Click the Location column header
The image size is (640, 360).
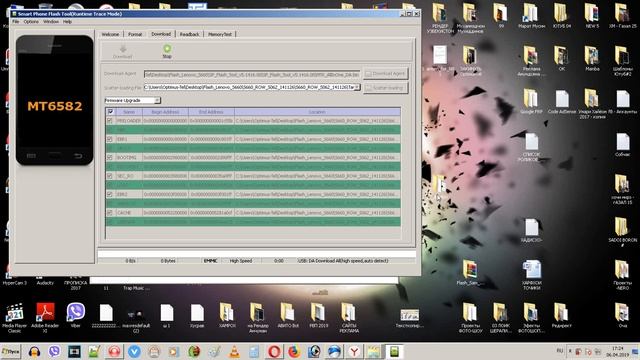point(317,112)
